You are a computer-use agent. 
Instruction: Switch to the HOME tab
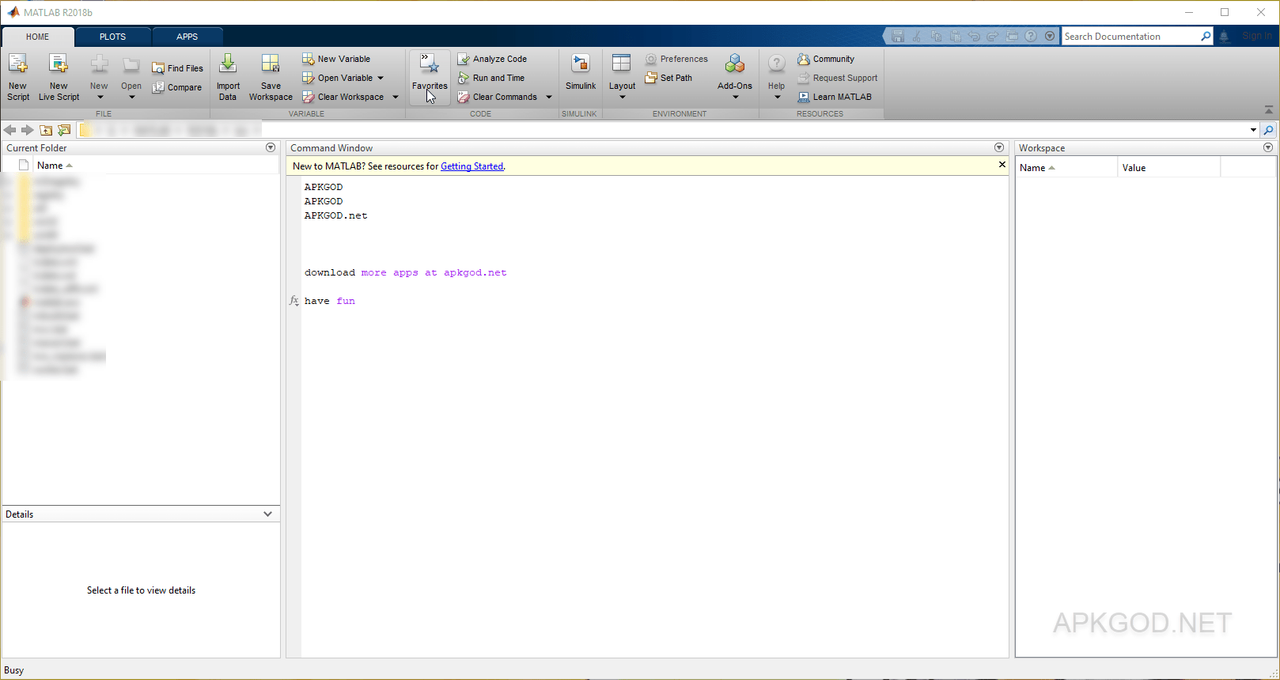37,36
